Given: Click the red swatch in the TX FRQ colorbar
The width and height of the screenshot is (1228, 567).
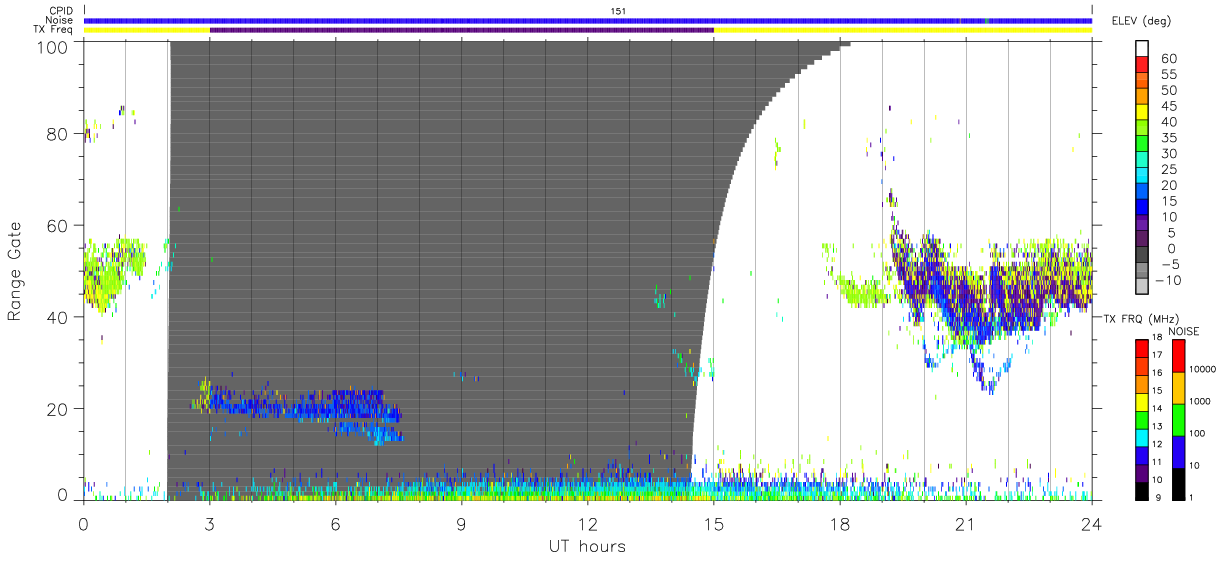Looking at the screenshot, I should pyautogui.click(x=1143, y=347).
